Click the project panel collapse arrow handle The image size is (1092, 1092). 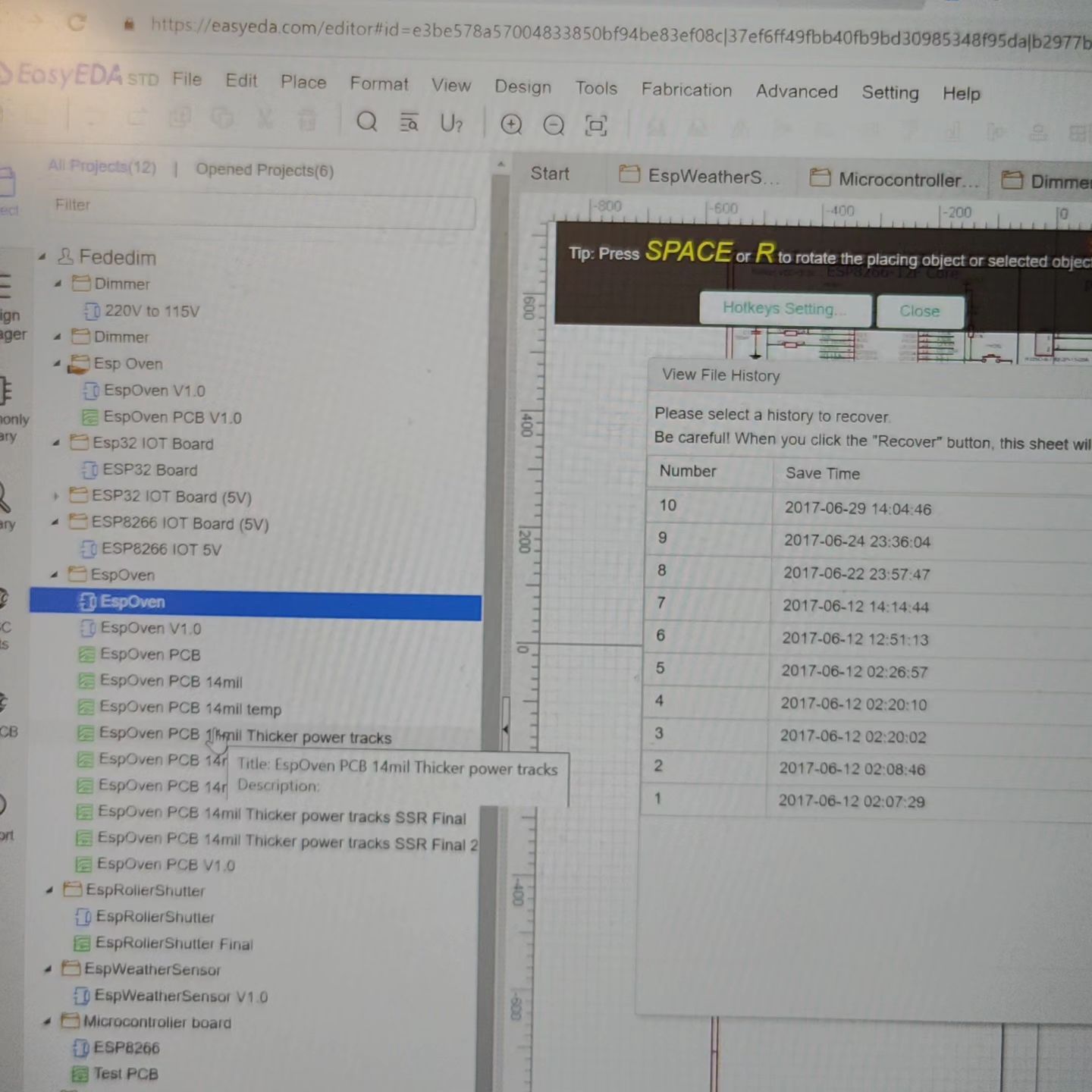click(505, 727)
